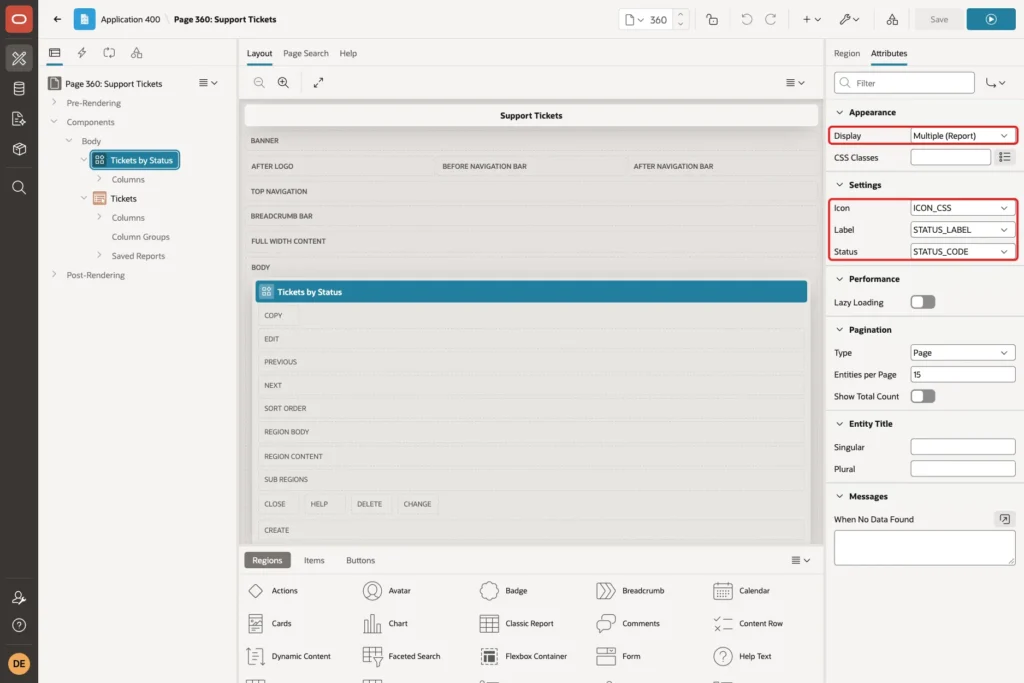Screen dimensions: 1024x683
Task: Collapse the Appearance section
Action: (840, 112)
